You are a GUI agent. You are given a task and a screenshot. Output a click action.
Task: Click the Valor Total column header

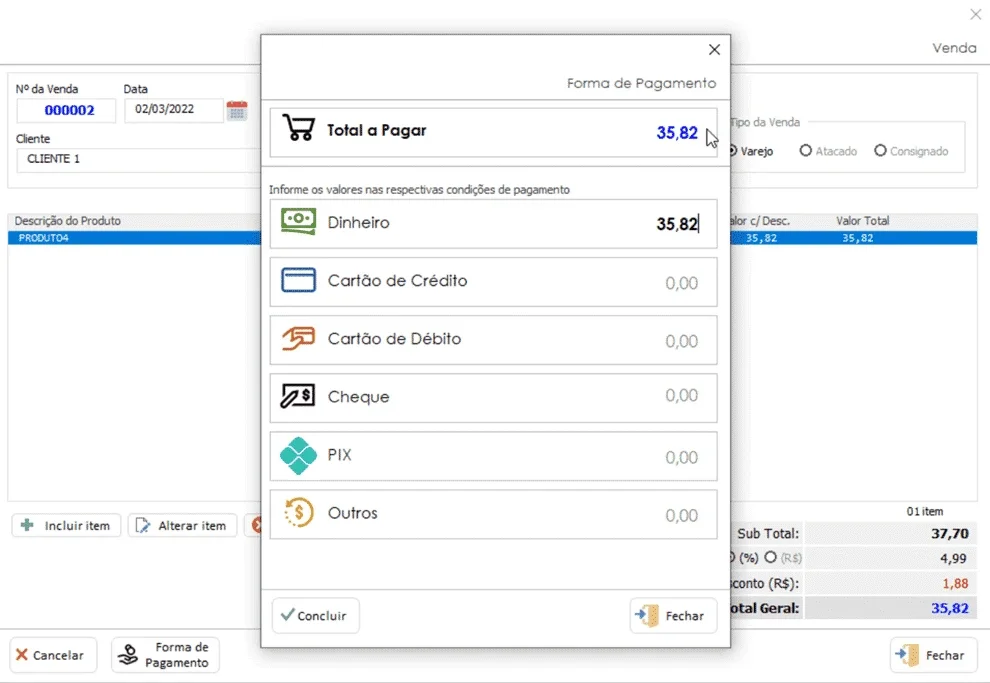pyautogui.click(x=862, y=221)
